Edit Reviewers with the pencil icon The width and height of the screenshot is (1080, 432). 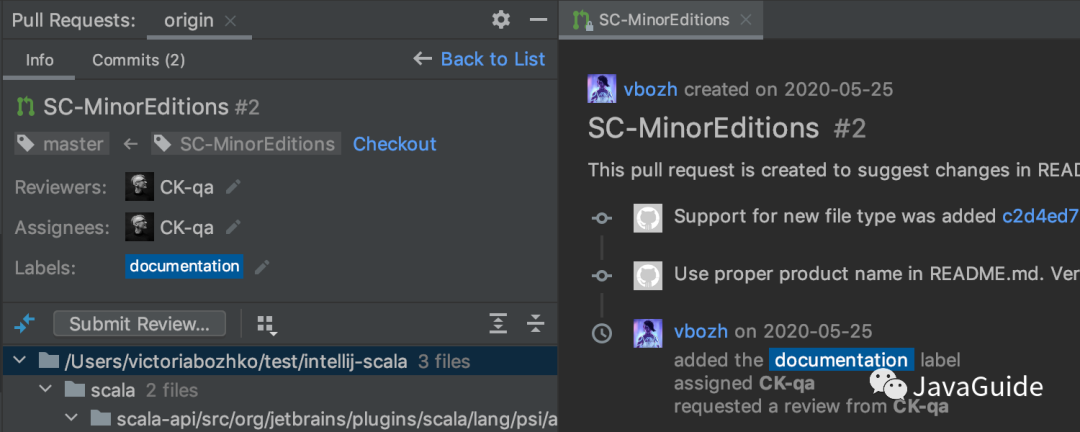pos(233,187)
